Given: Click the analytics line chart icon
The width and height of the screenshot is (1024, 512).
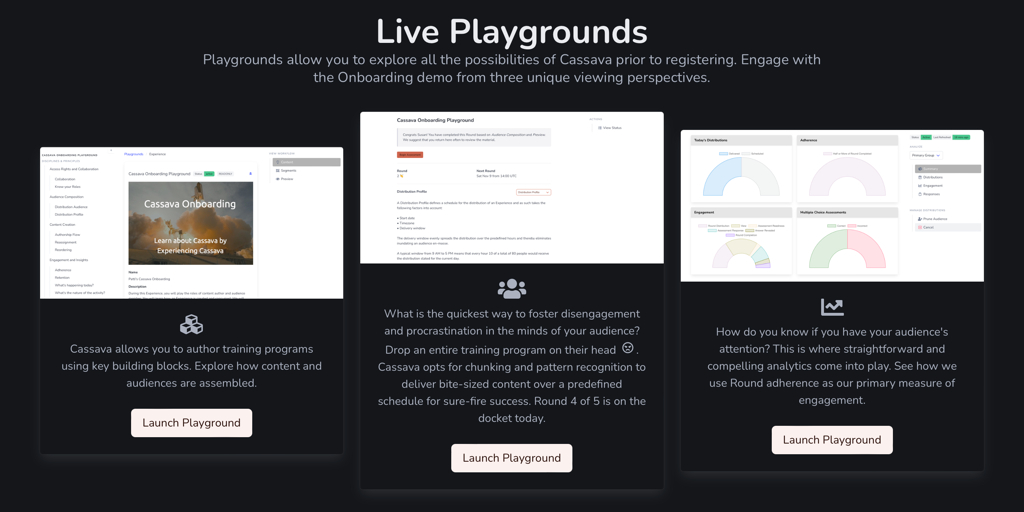Looking at the screenshot, I should pos(831,306).
